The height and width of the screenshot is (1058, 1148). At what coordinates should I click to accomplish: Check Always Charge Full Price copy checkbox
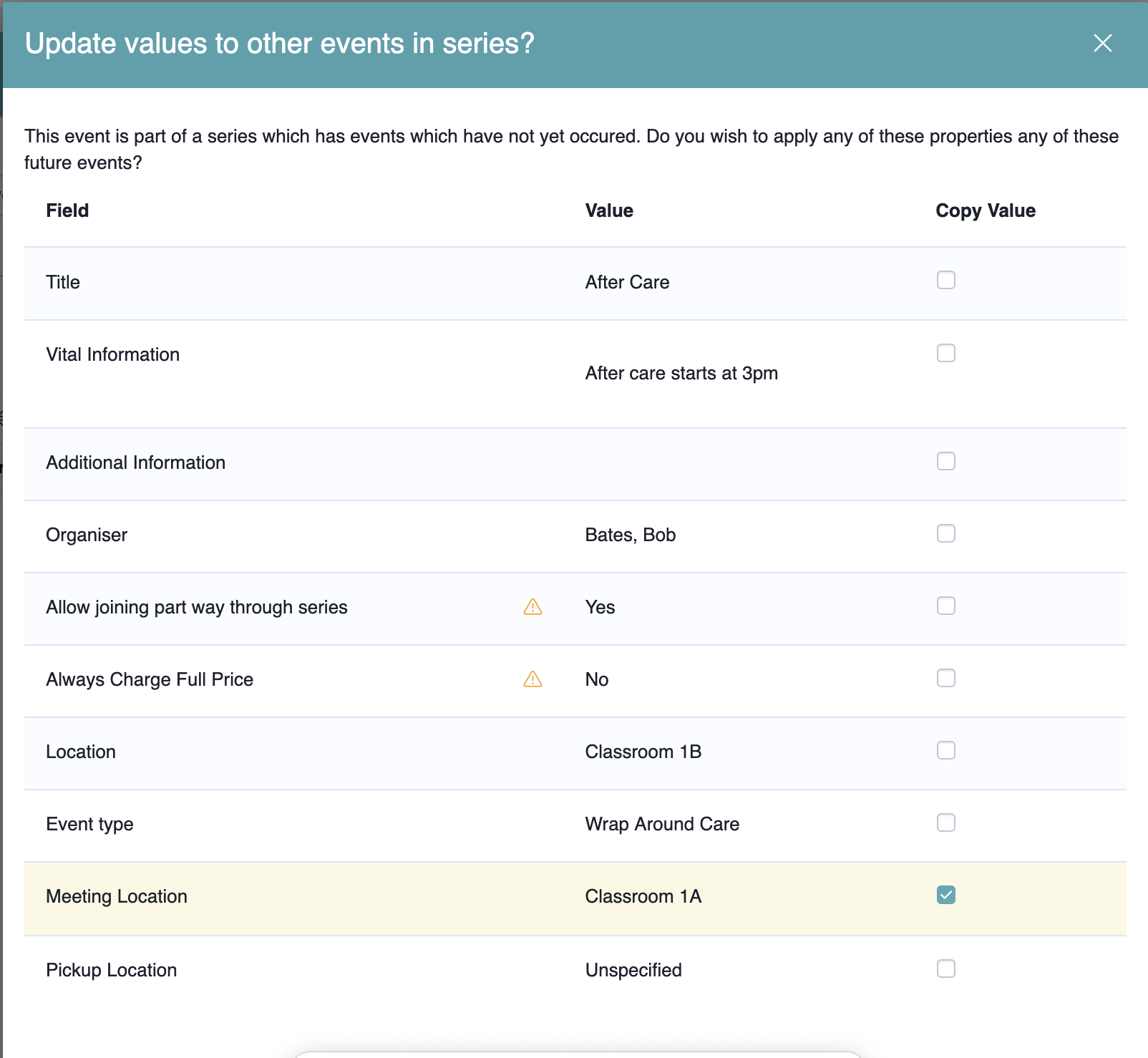click(x=945, y=679)
